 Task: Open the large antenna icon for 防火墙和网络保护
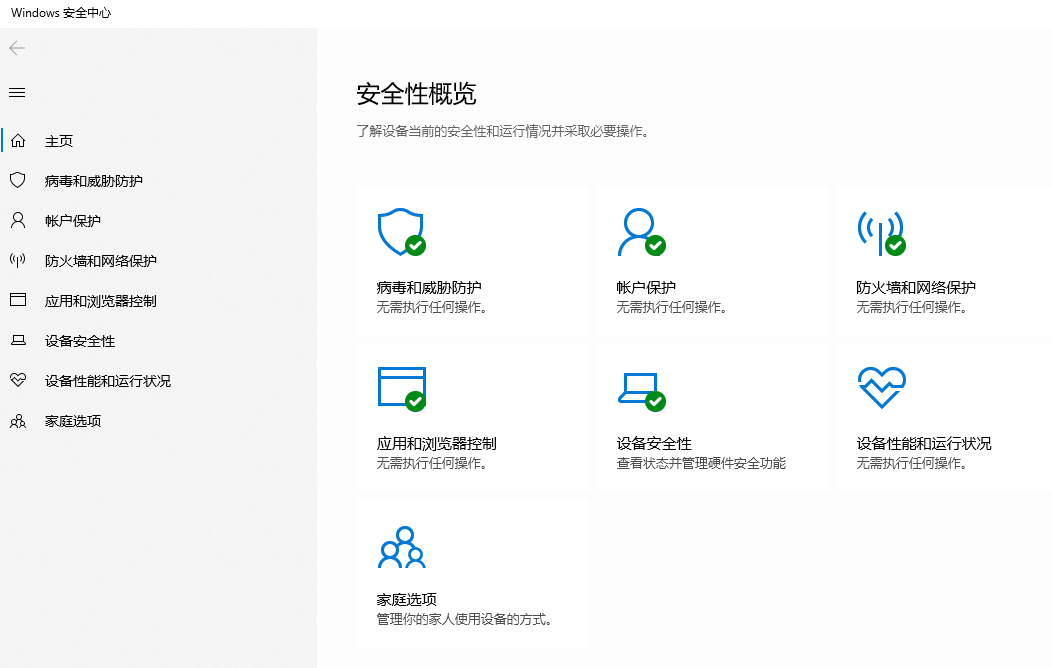881,233
